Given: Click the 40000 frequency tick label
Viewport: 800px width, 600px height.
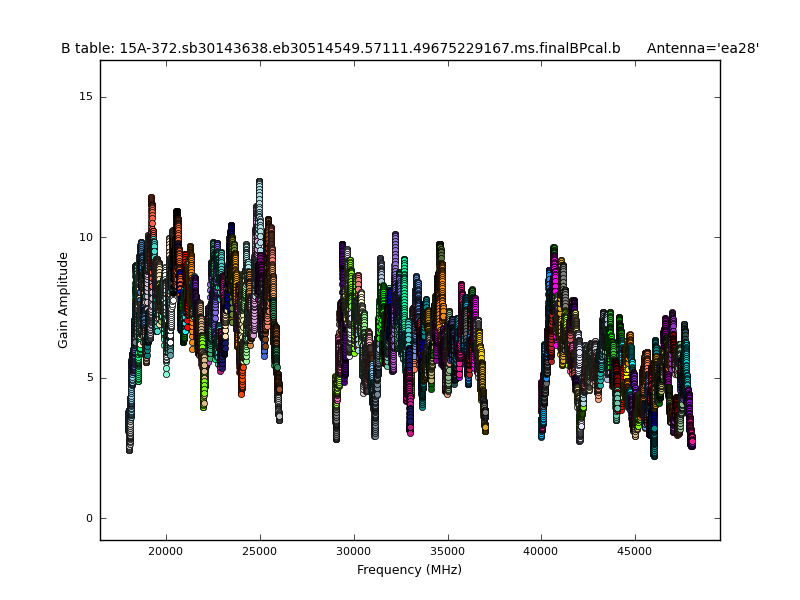Looking at the screenshot, I should (x=541, y=550).
